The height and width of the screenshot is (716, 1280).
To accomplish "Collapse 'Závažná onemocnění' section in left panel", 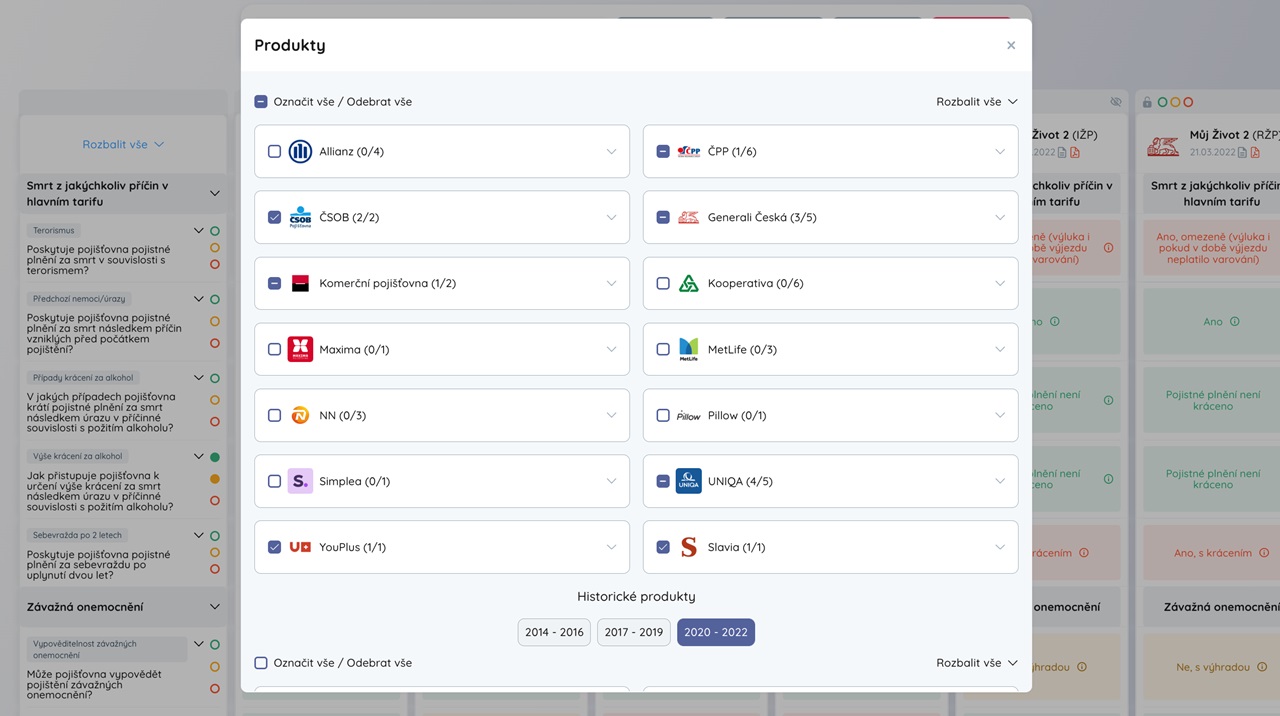I will [x=214, y=607].
